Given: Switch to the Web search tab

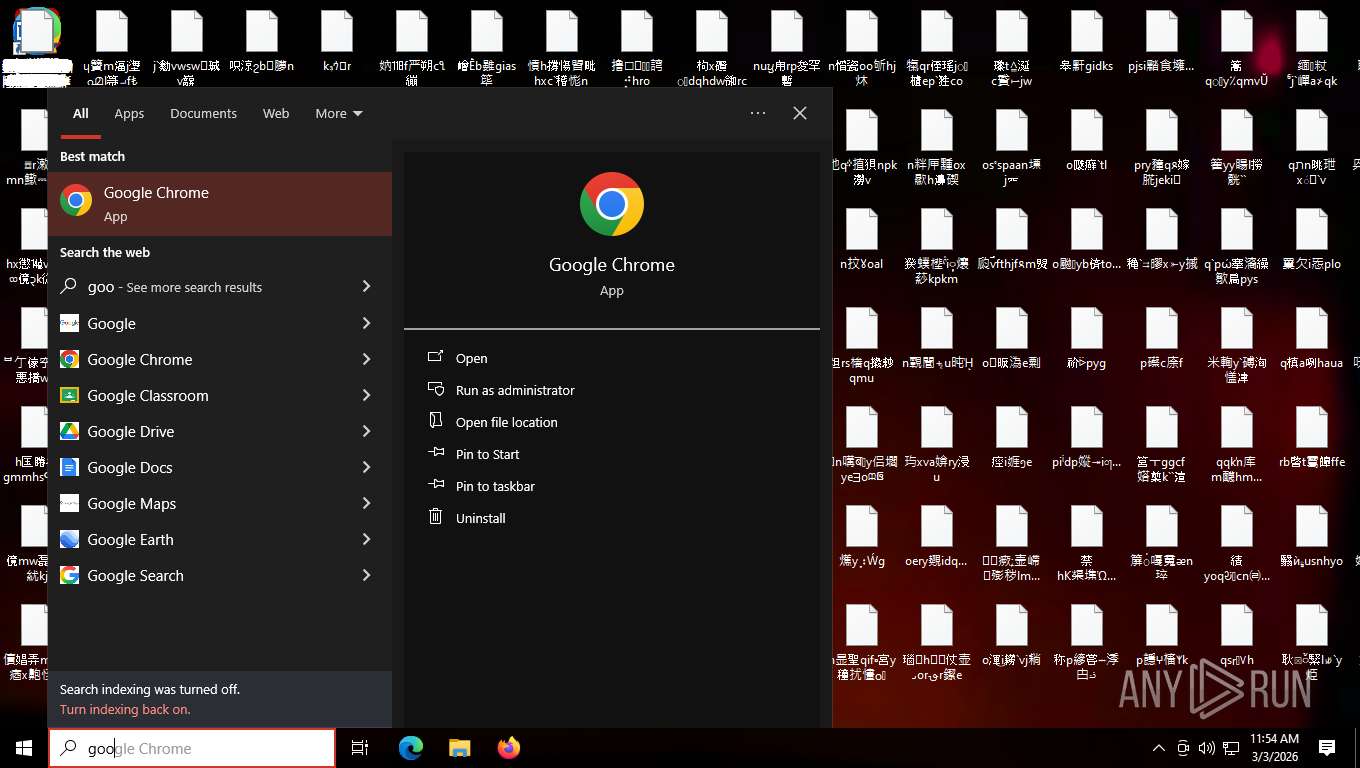Looking at the screenshot, I should 276,113.
